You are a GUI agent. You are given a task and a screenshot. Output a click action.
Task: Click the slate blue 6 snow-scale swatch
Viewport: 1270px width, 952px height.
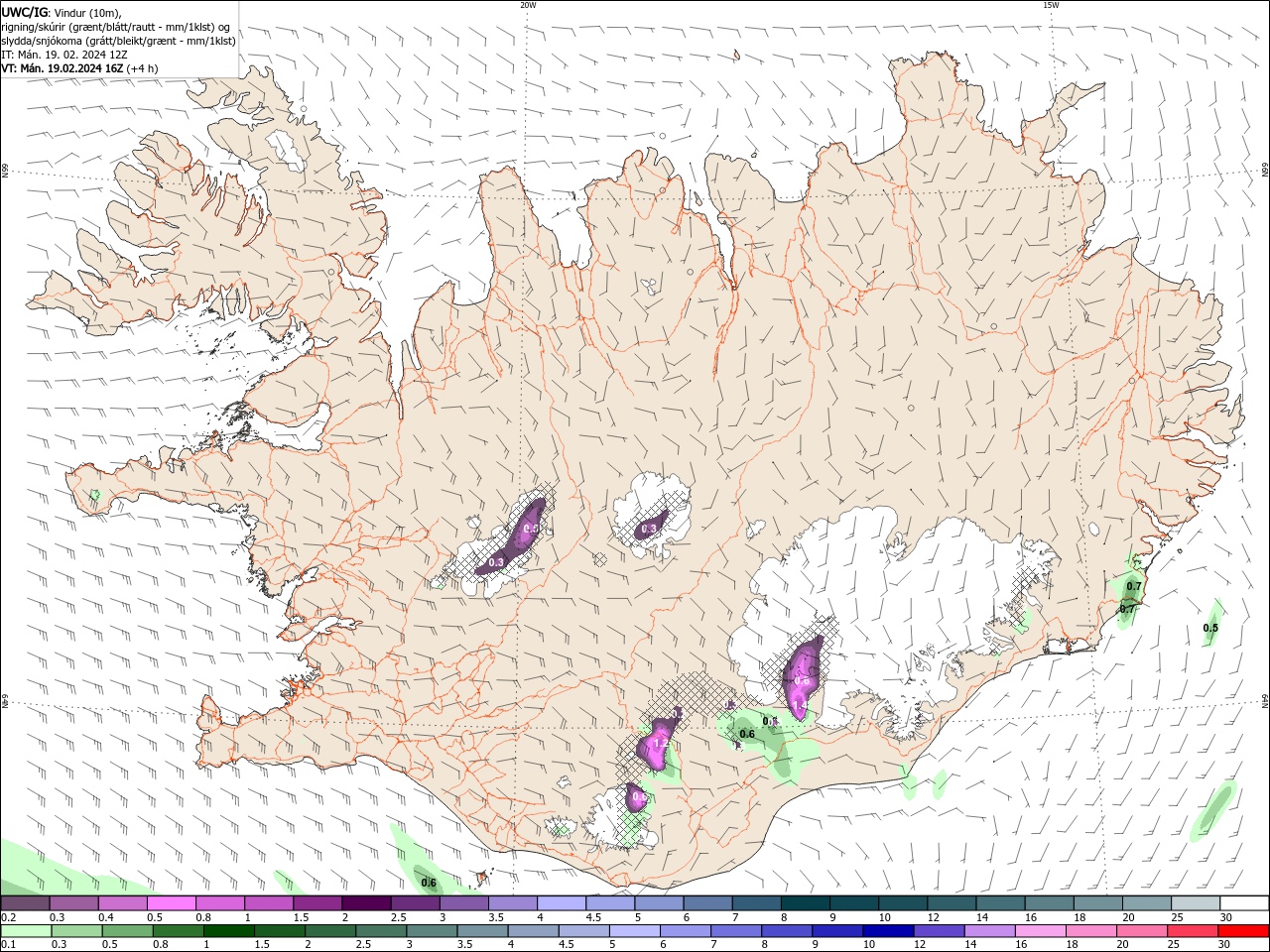[708, 903]
